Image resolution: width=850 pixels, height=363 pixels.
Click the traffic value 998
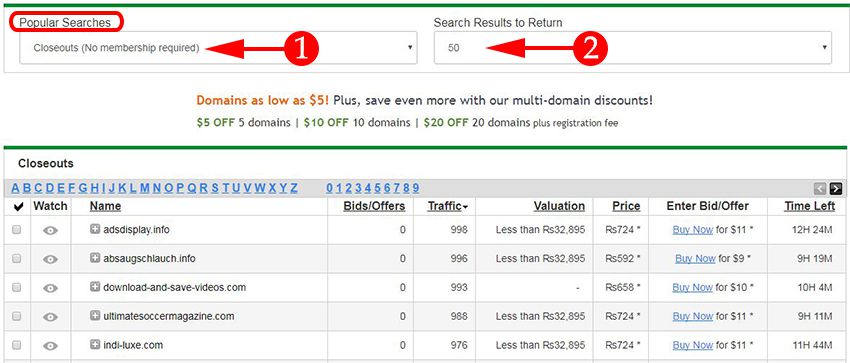(459, 230)
